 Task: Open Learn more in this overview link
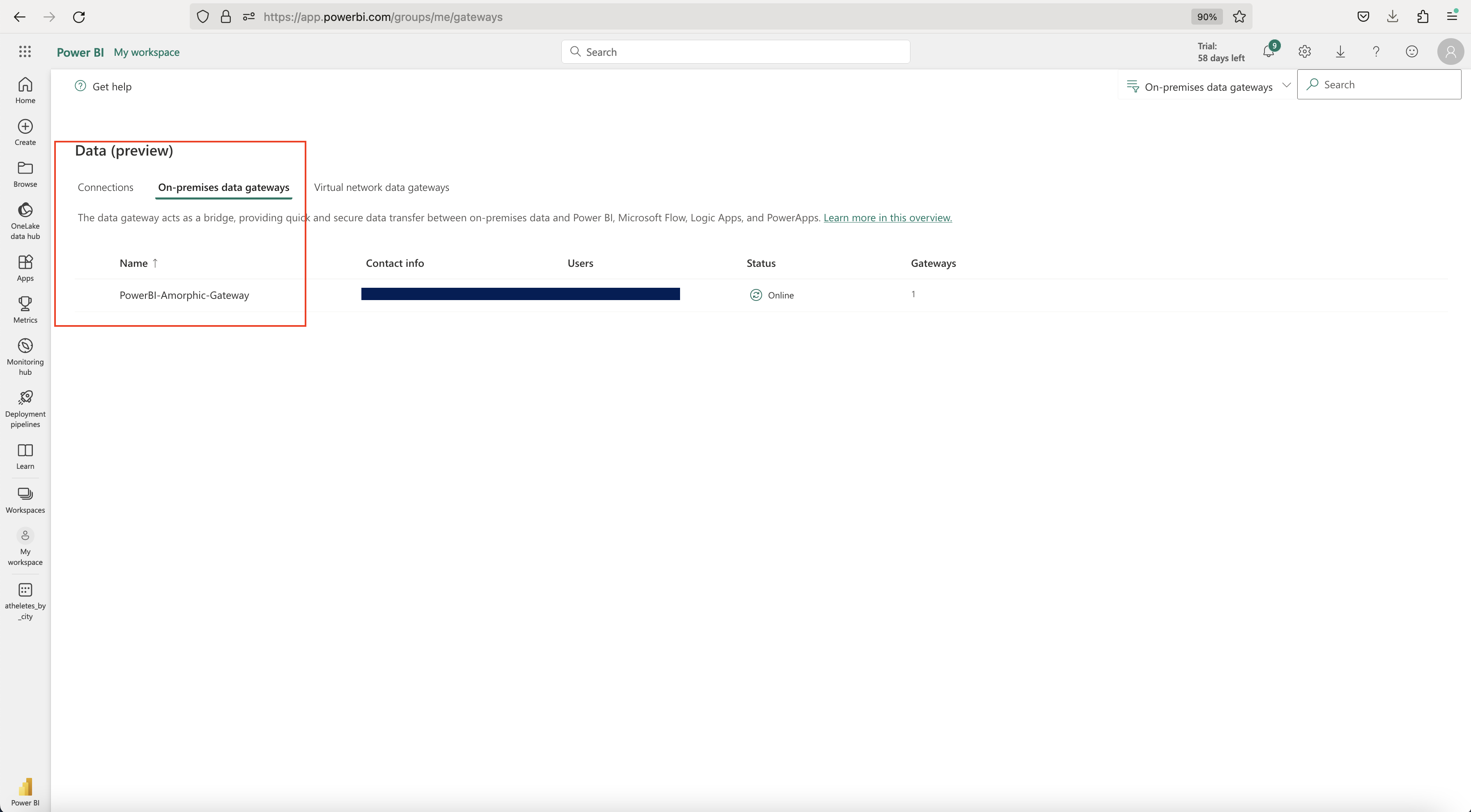click(887, 218)
